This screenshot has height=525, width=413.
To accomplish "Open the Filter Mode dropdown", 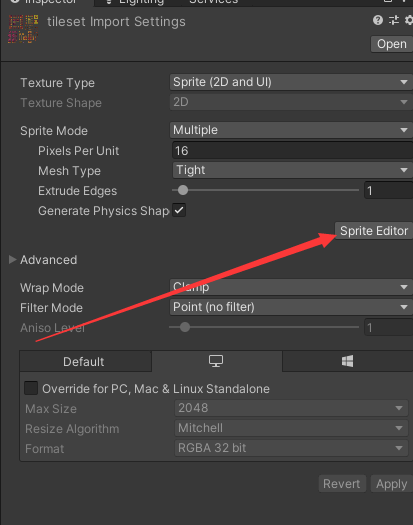I will click(291, 307).
